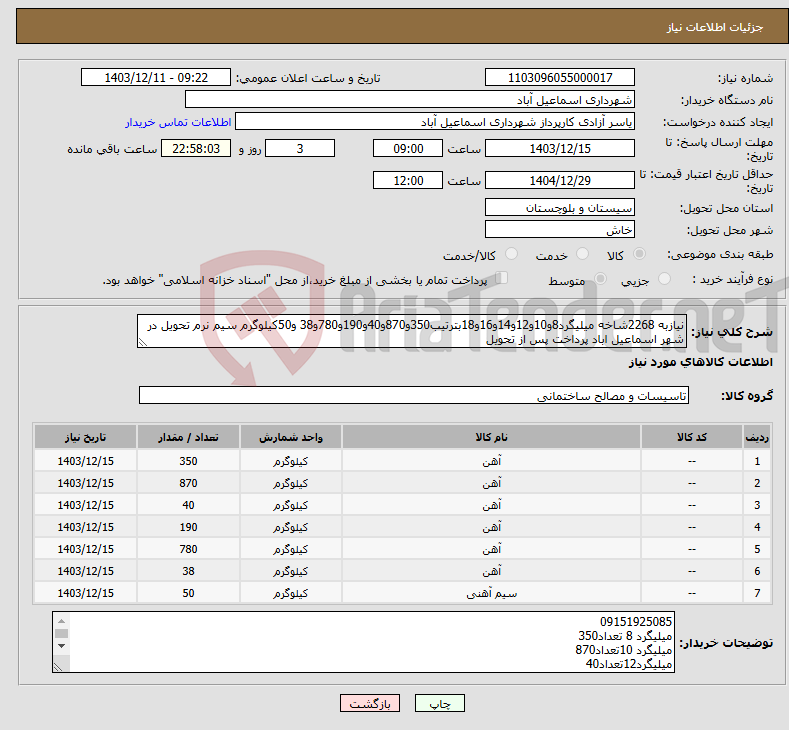Click the بازگشت (back) button
The height and width of the screenshot is (730, 789).
point(370,703)
